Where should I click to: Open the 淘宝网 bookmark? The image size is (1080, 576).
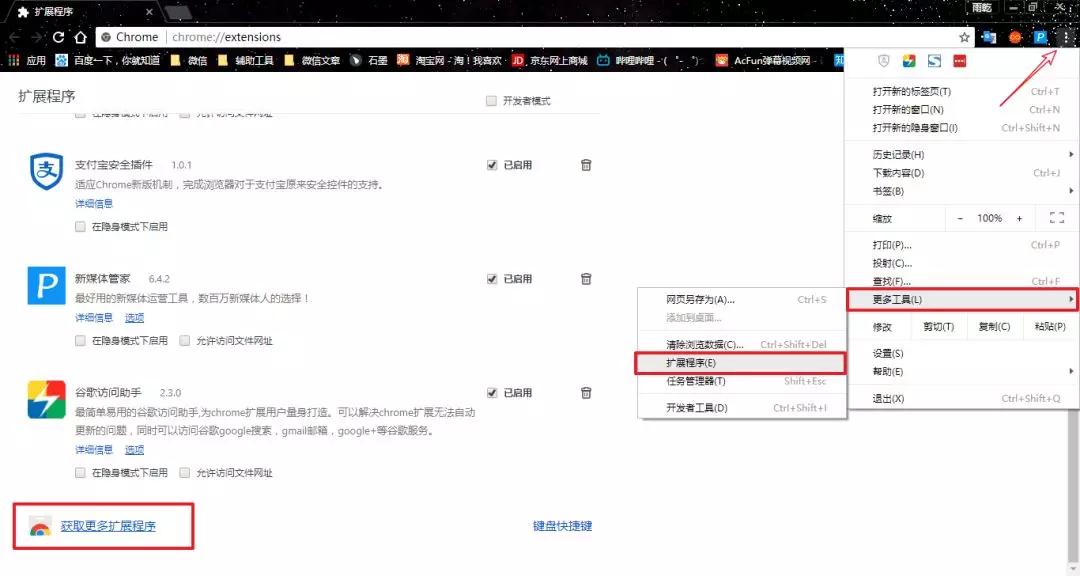click(x=449, y=61)
